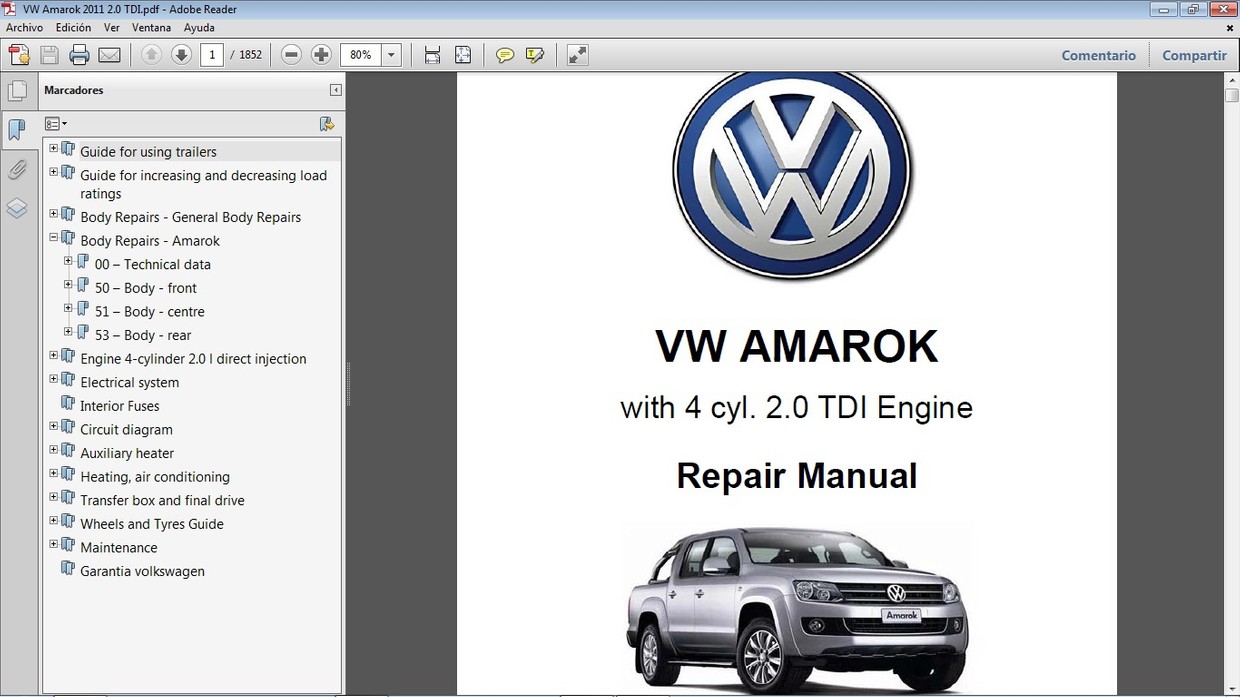Print the document with printer icon

pos(79,55)
